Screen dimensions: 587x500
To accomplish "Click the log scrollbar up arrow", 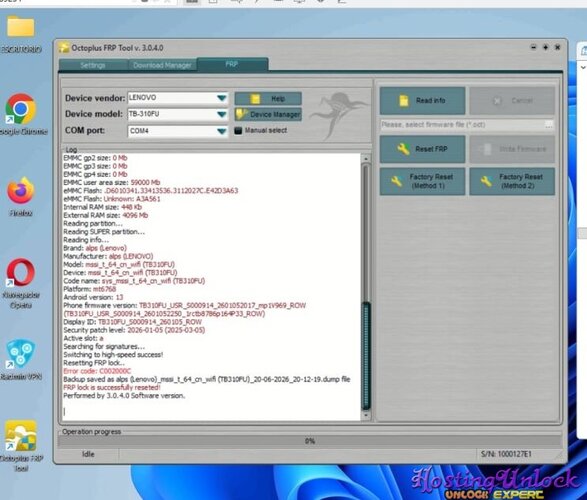I will (x=366, y=159).
